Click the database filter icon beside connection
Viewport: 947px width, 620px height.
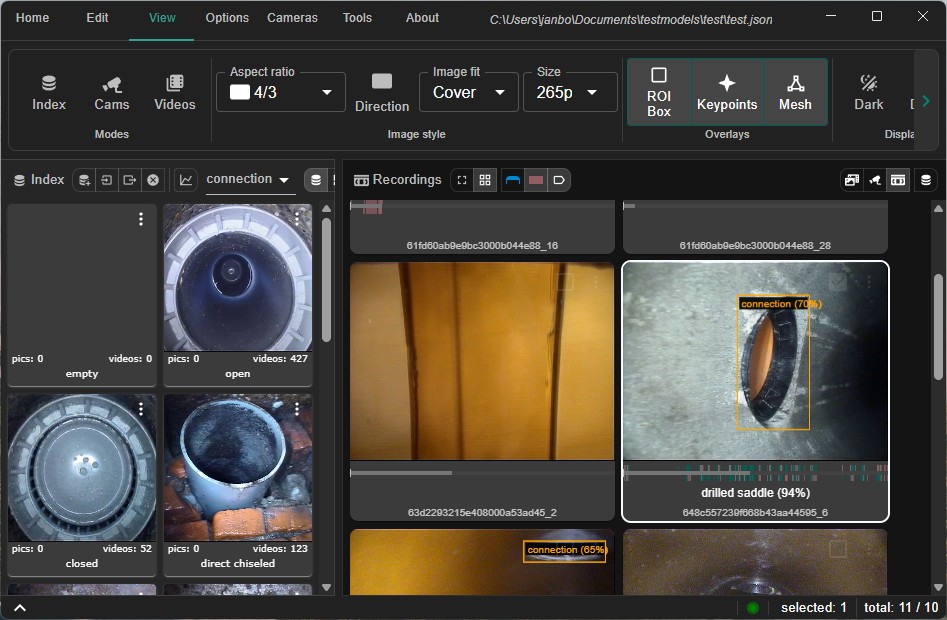pyautogui.click(x=315, y=180)
